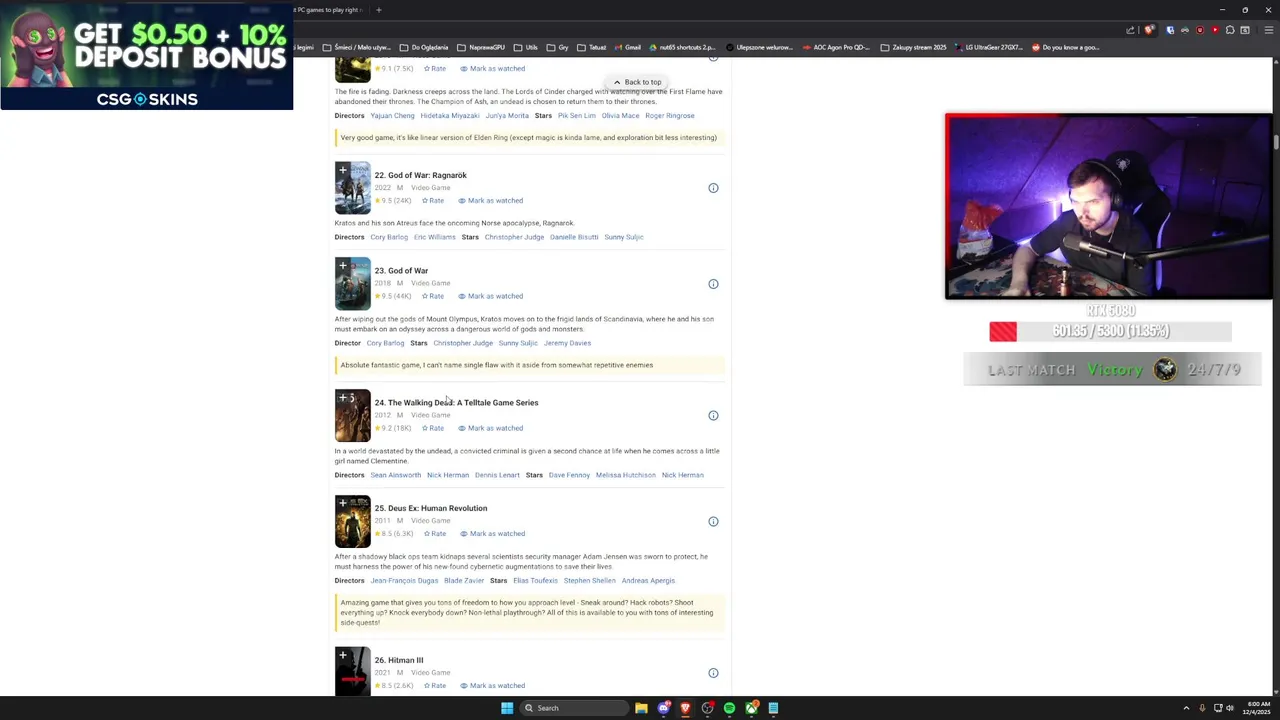Add Deus Ex: Human Revolution to watchlist

click(x=343, y=503)
